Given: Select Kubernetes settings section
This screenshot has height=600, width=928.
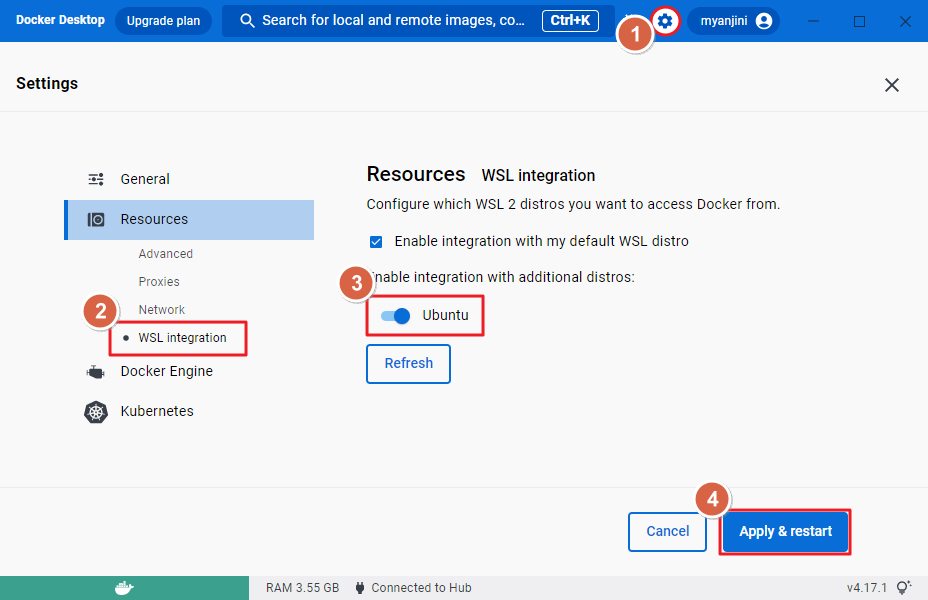Looking at the screenshot, I should [x=189, y=411].
